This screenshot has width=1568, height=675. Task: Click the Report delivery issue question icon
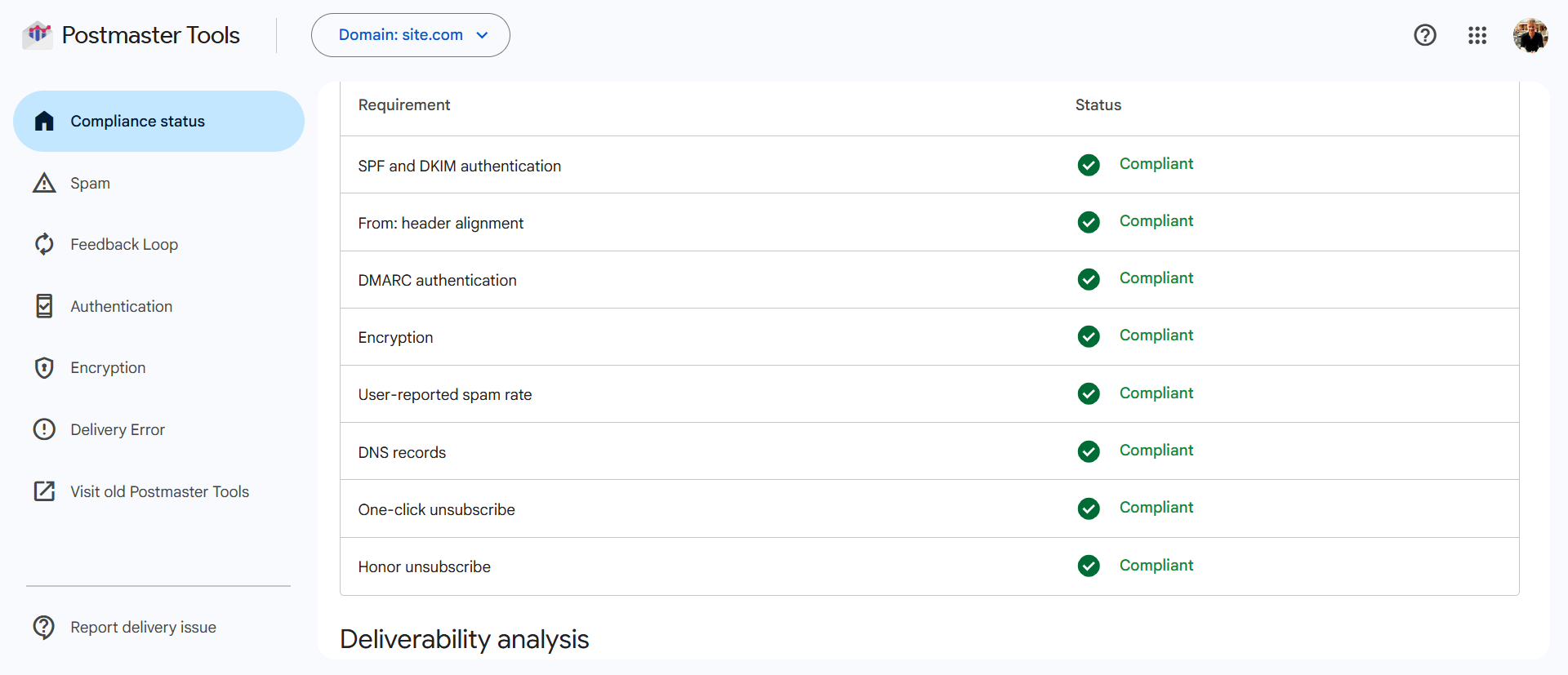coord(44,627)
